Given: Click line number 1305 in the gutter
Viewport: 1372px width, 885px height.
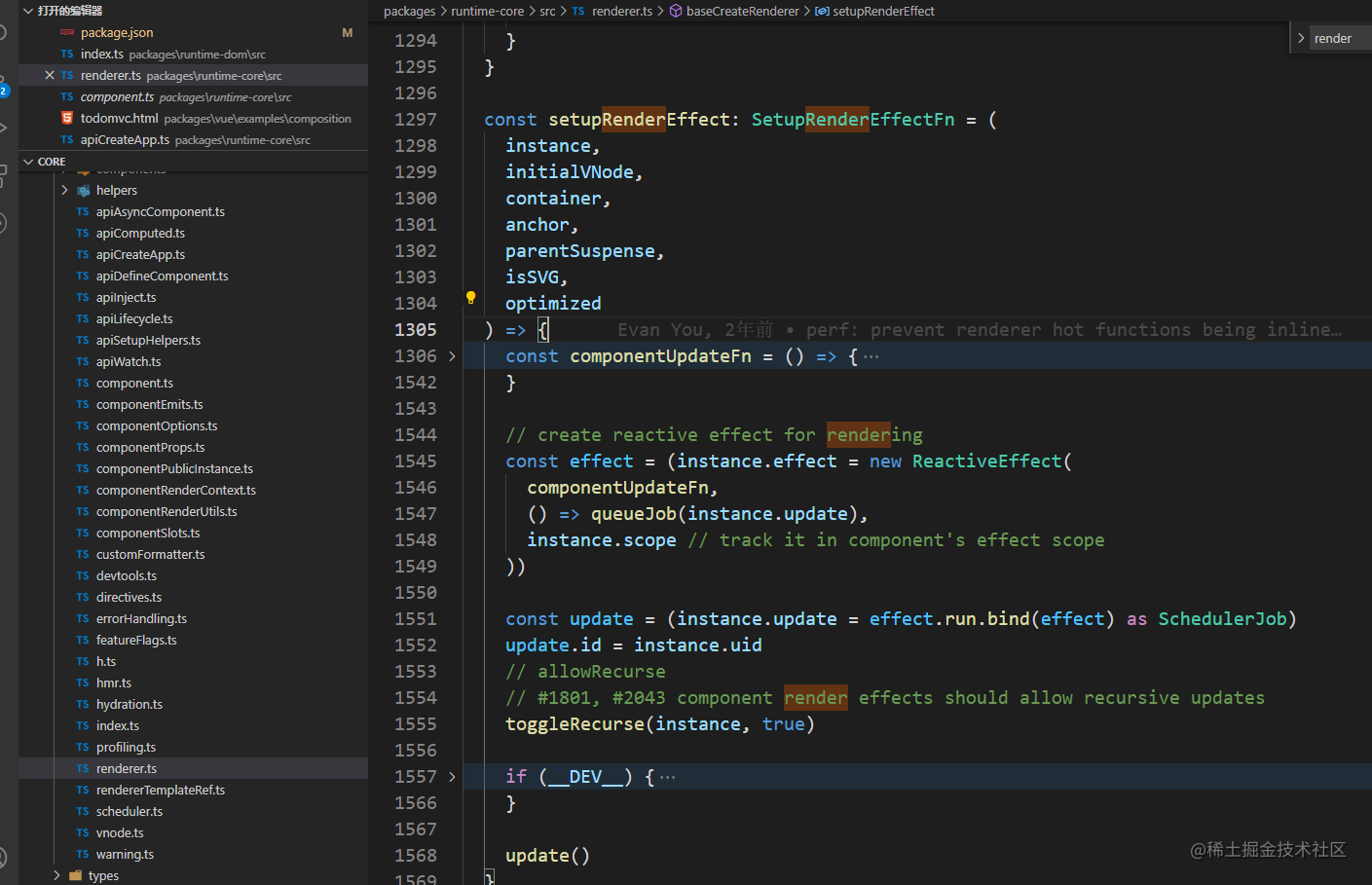Looking at the screenshot, I should [416, 330].
